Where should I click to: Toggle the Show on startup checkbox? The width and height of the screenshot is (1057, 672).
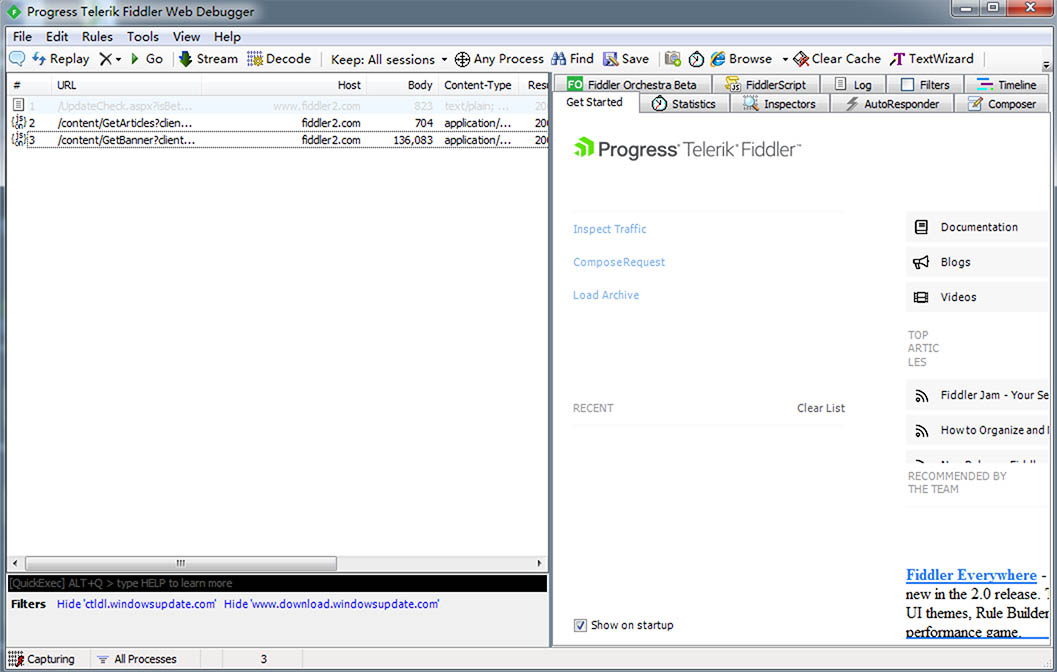tap(580, 626)
